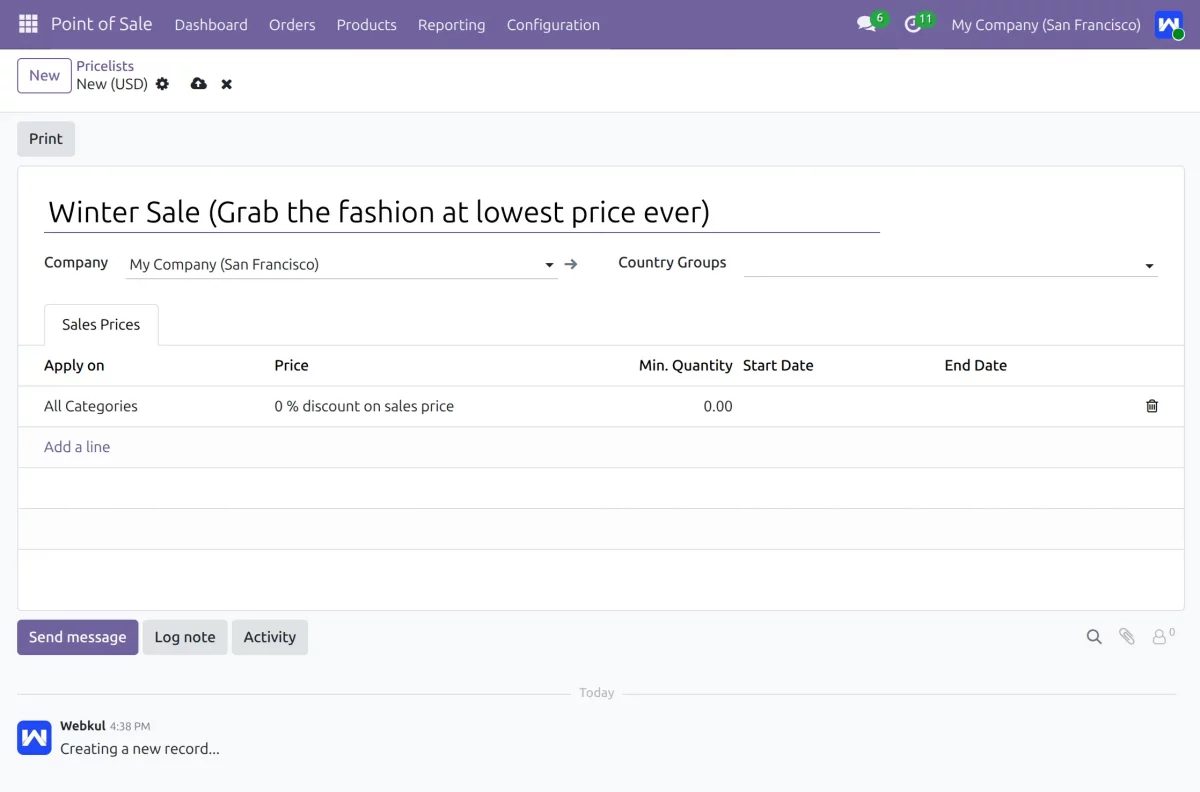Select the Sales Prices tab

point(101,325)
